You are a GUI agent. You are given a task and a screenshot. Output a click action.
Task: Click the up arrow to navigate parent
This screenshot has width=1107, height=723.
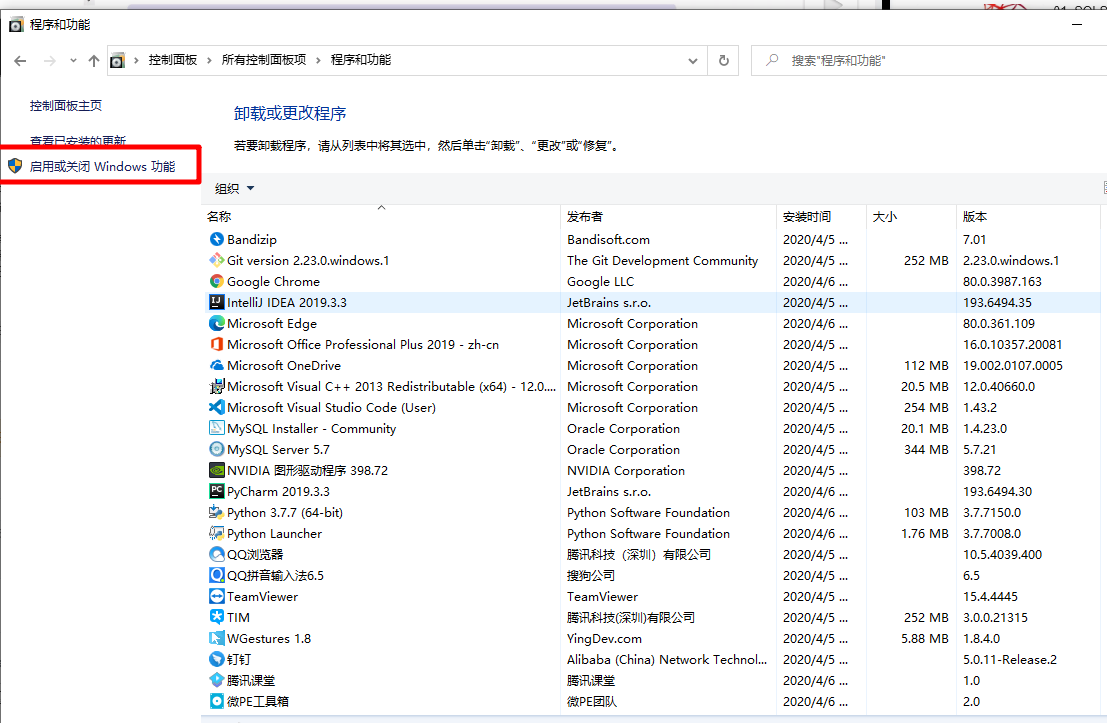coord(93,59)
